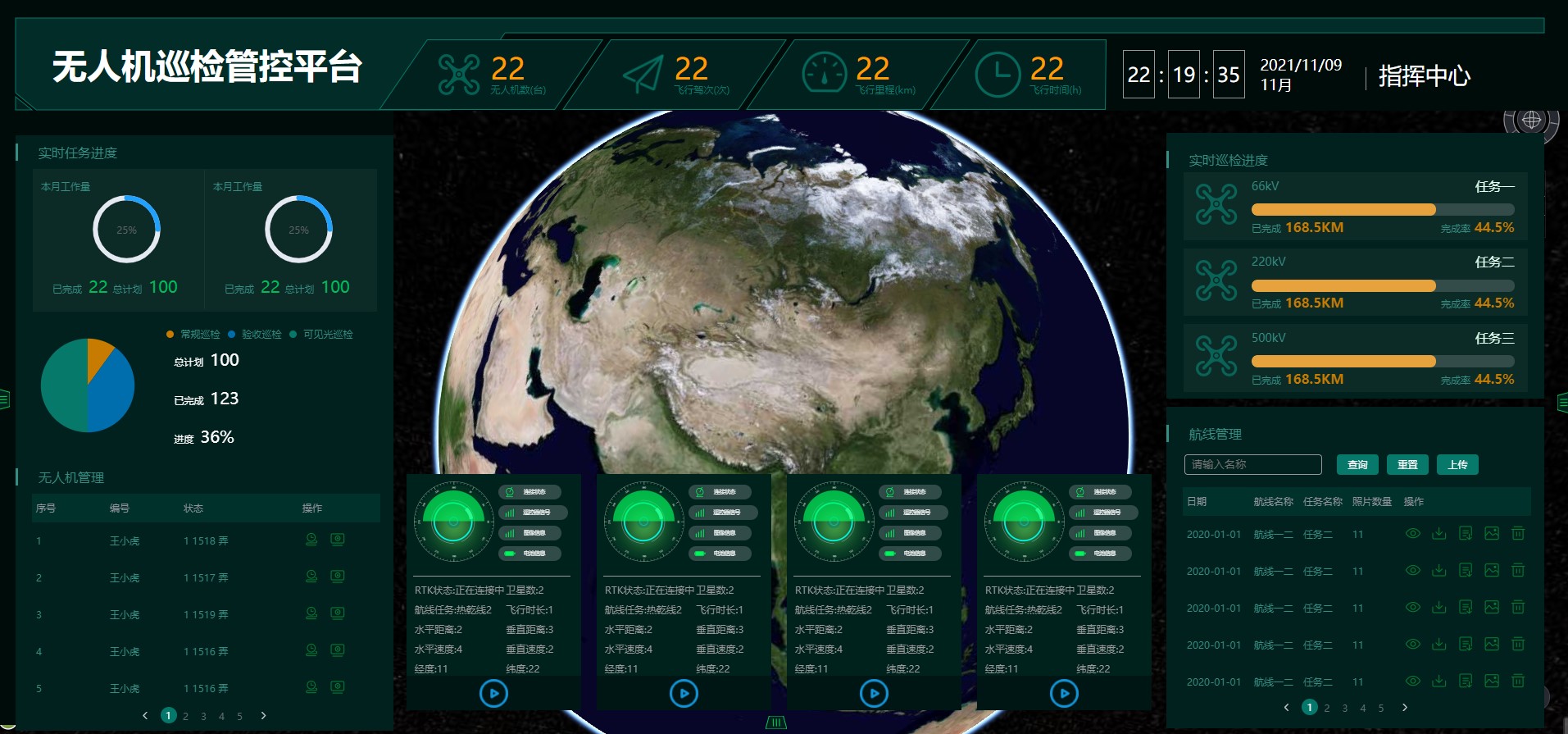Toggle eye visibility icon in third route row
1568x734 pixels.
click(x=1413, y=607)
